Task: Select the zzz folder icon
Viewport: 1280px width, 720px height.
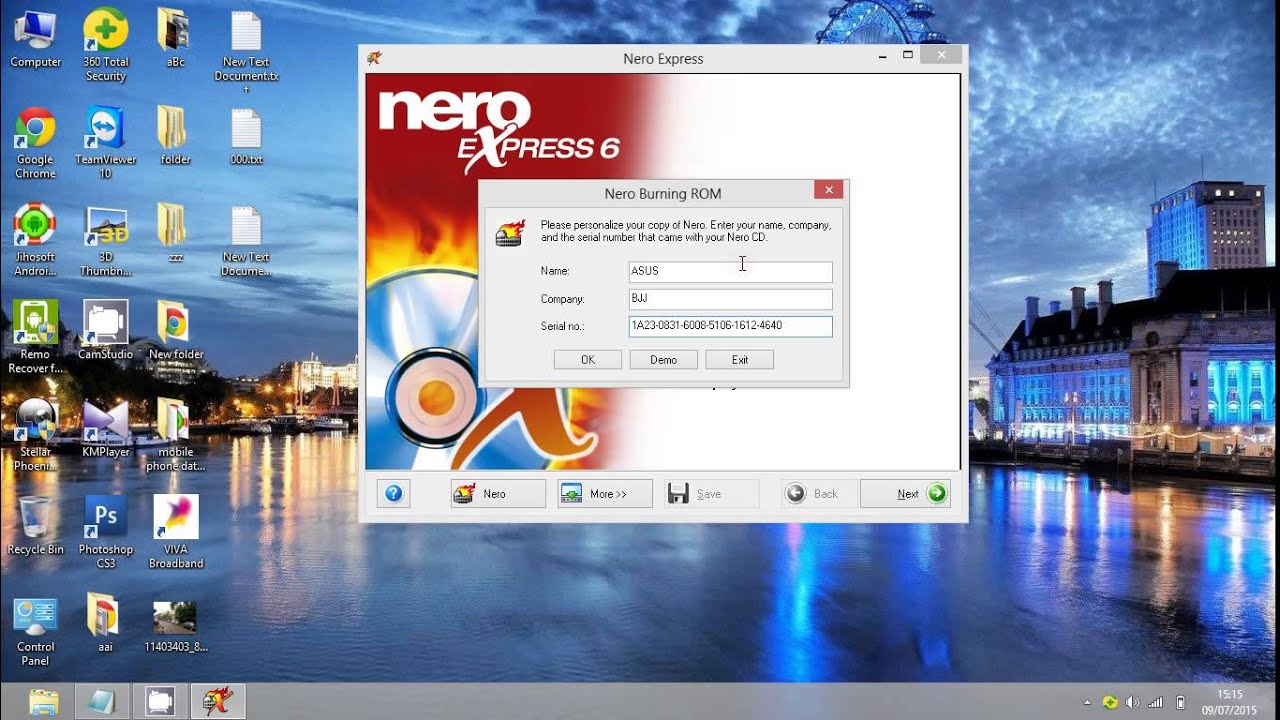Action: 175,234
